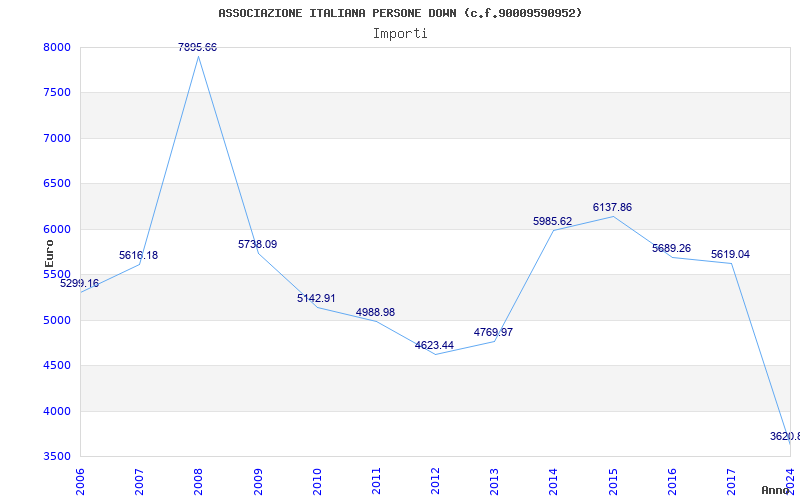Image resolution: width=800 pixels, height=500 pixels.
Task: Click the x-axis year 2008
Action: [198, 481]
